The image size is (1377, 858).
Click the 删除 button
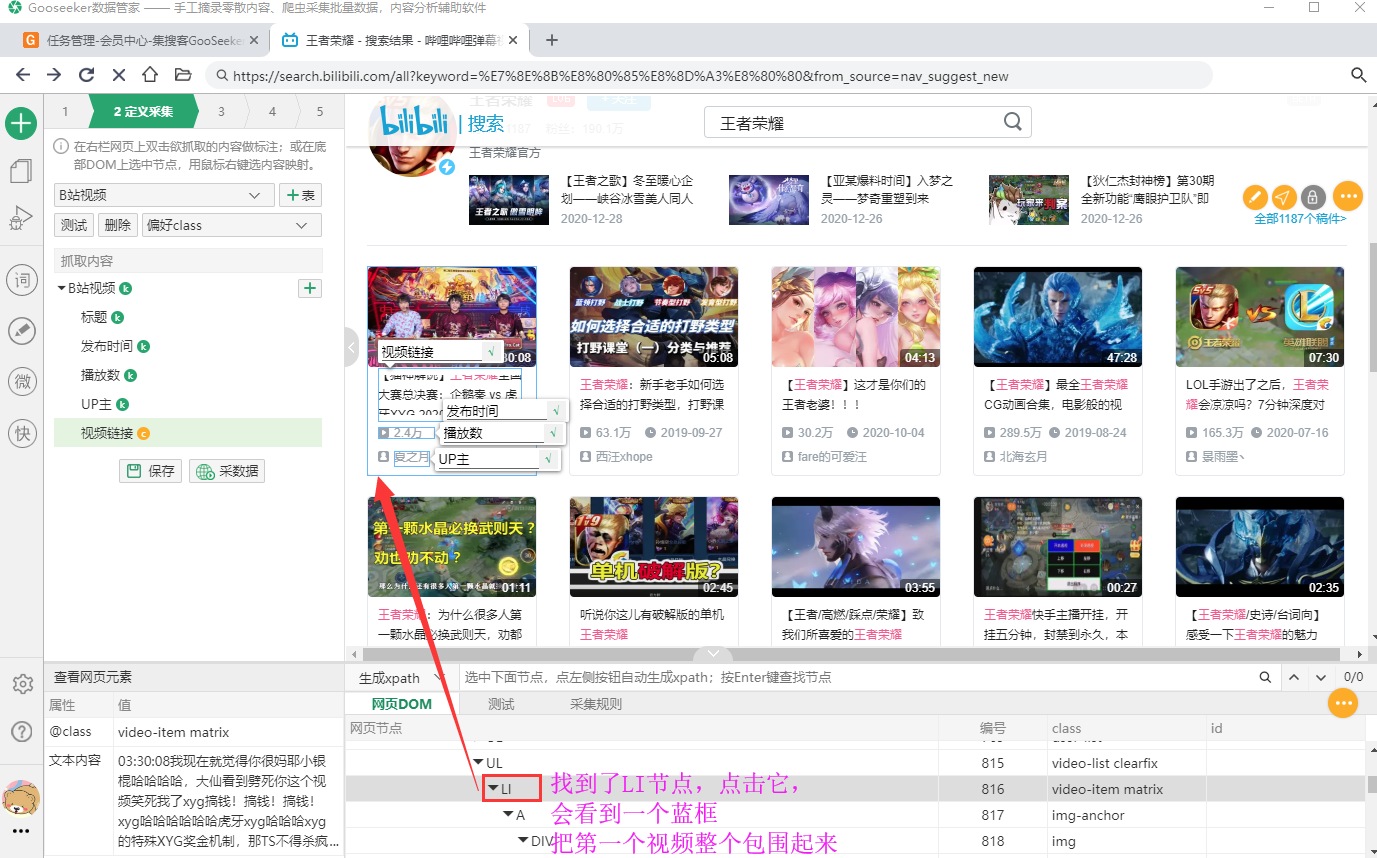(118, 225)
